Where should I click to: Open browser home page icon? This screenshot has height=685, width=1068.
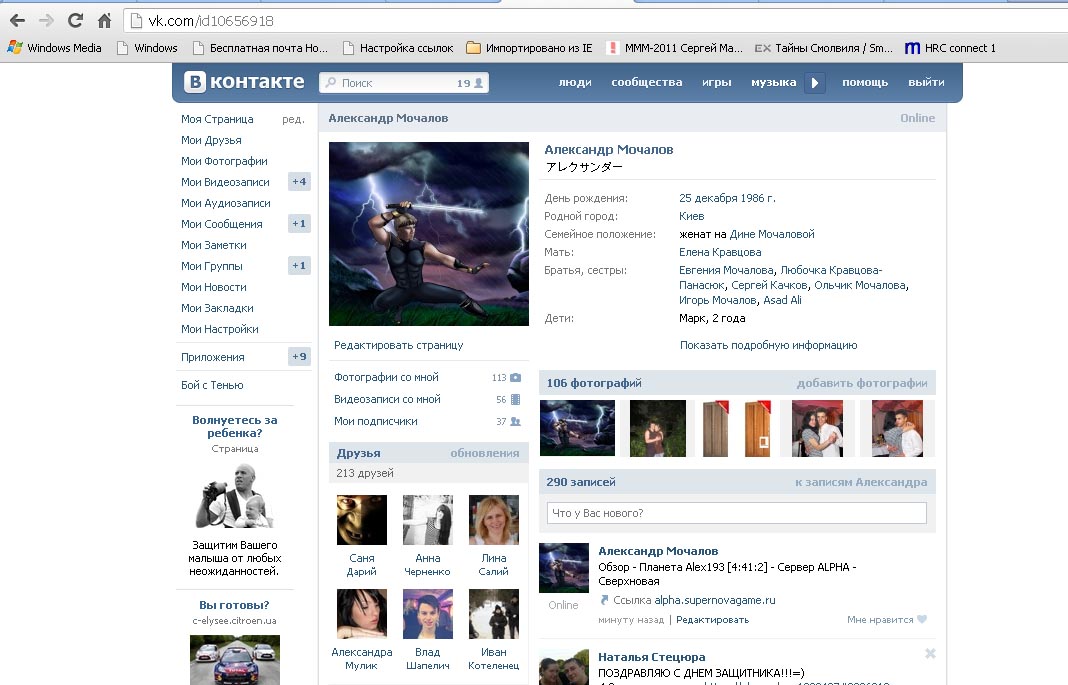[x=104, y=20]
